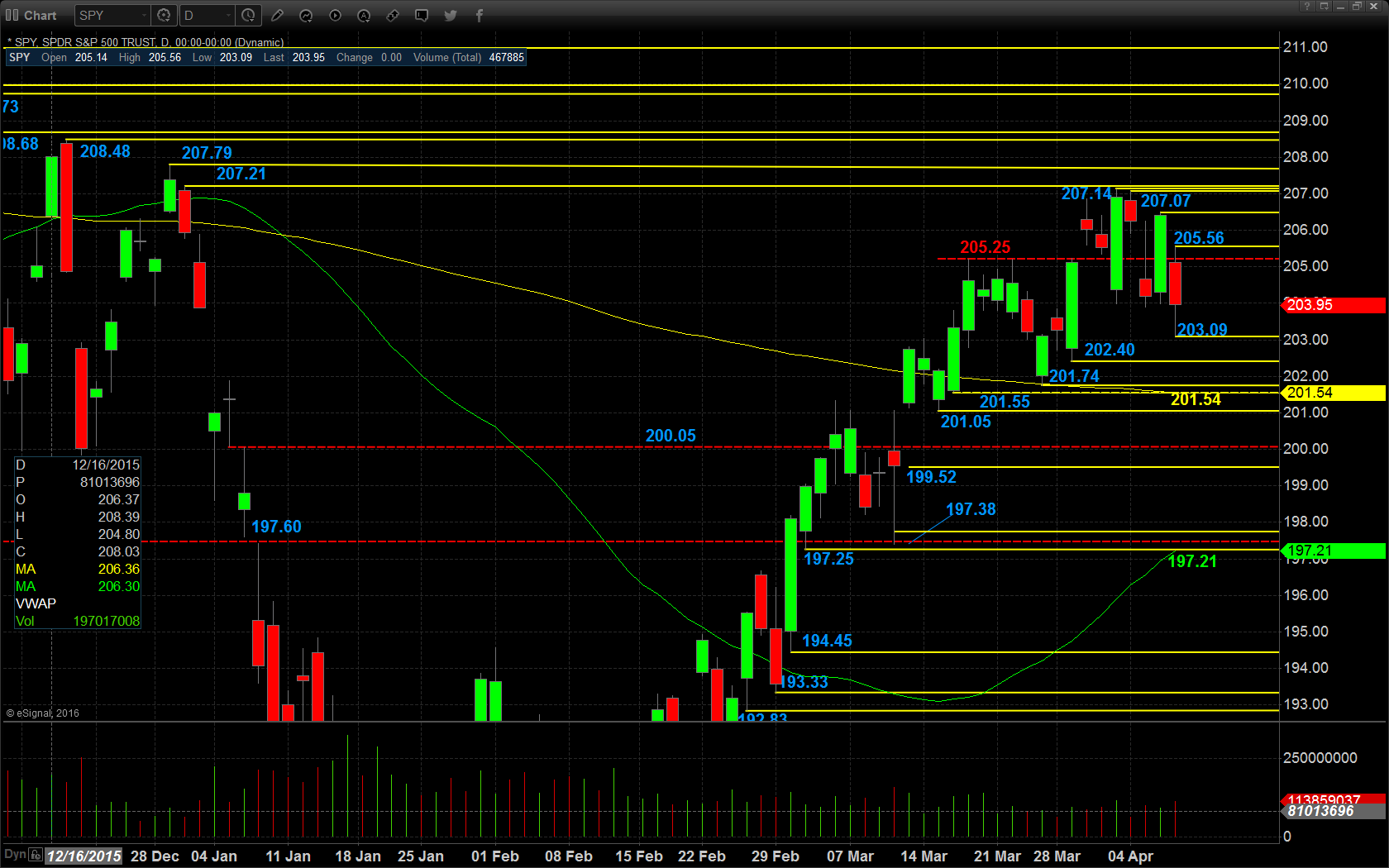The image size is (1389, 868).
Task: Click the 193.33 price annotation
Action: pos(804,682)
